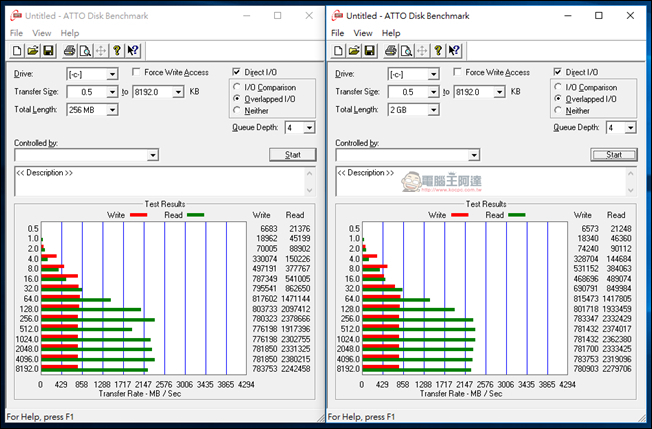
Task: Click yellow Help question icon in left window
Action: pos(117,51)
